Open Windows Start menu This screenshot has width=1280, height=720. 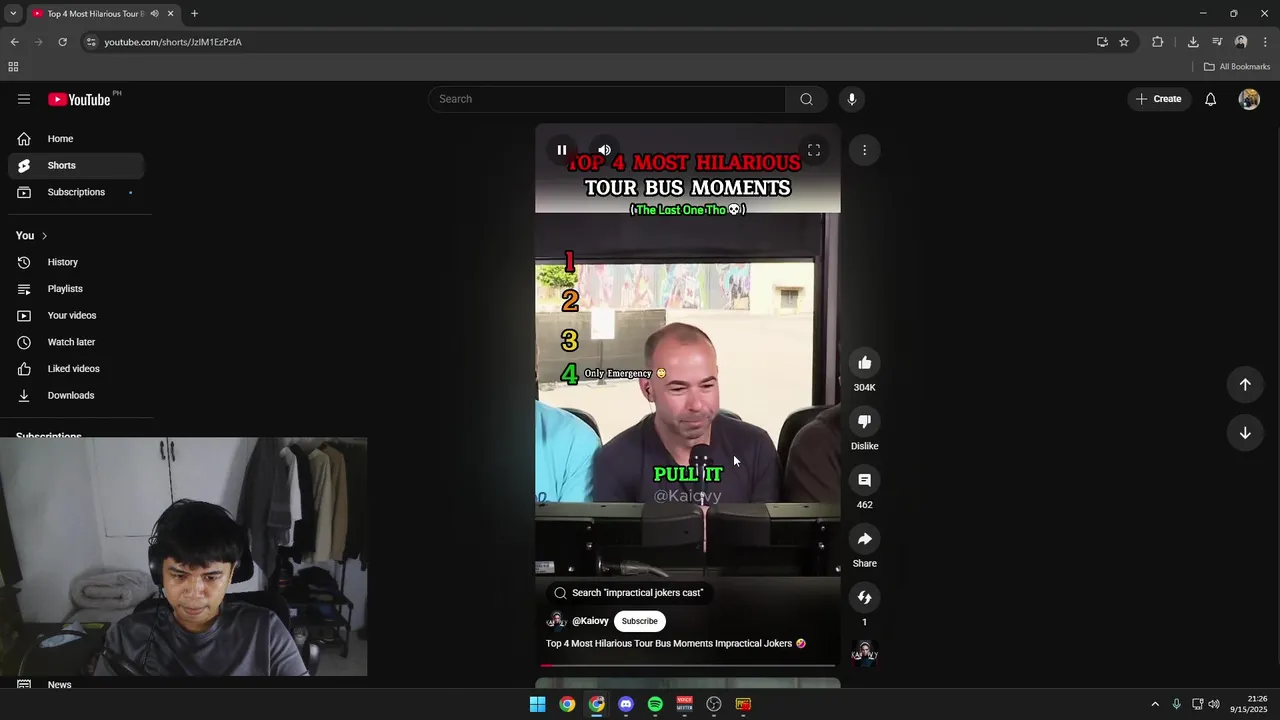click(x=537, y=704)
